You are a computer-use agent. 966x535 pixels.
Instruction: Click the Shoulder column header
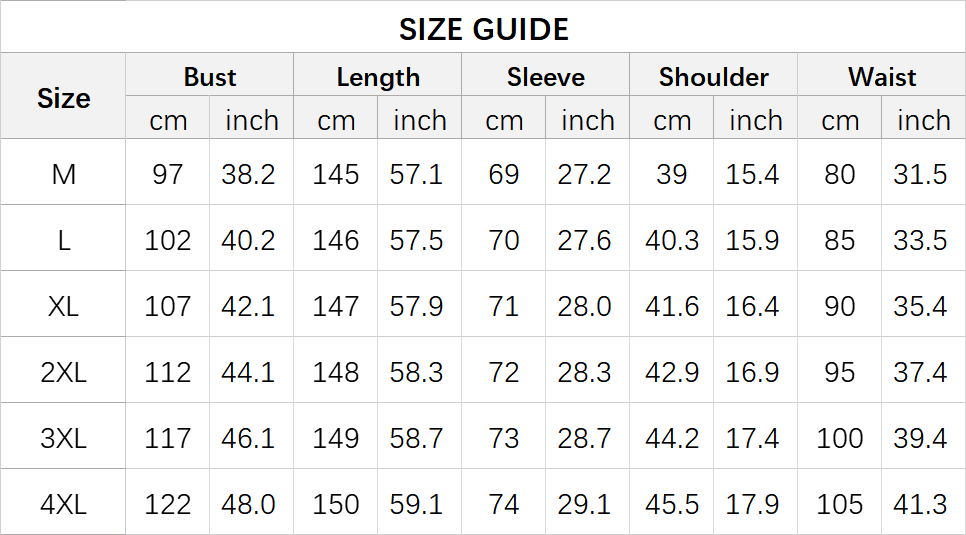(x=713, y=77)
